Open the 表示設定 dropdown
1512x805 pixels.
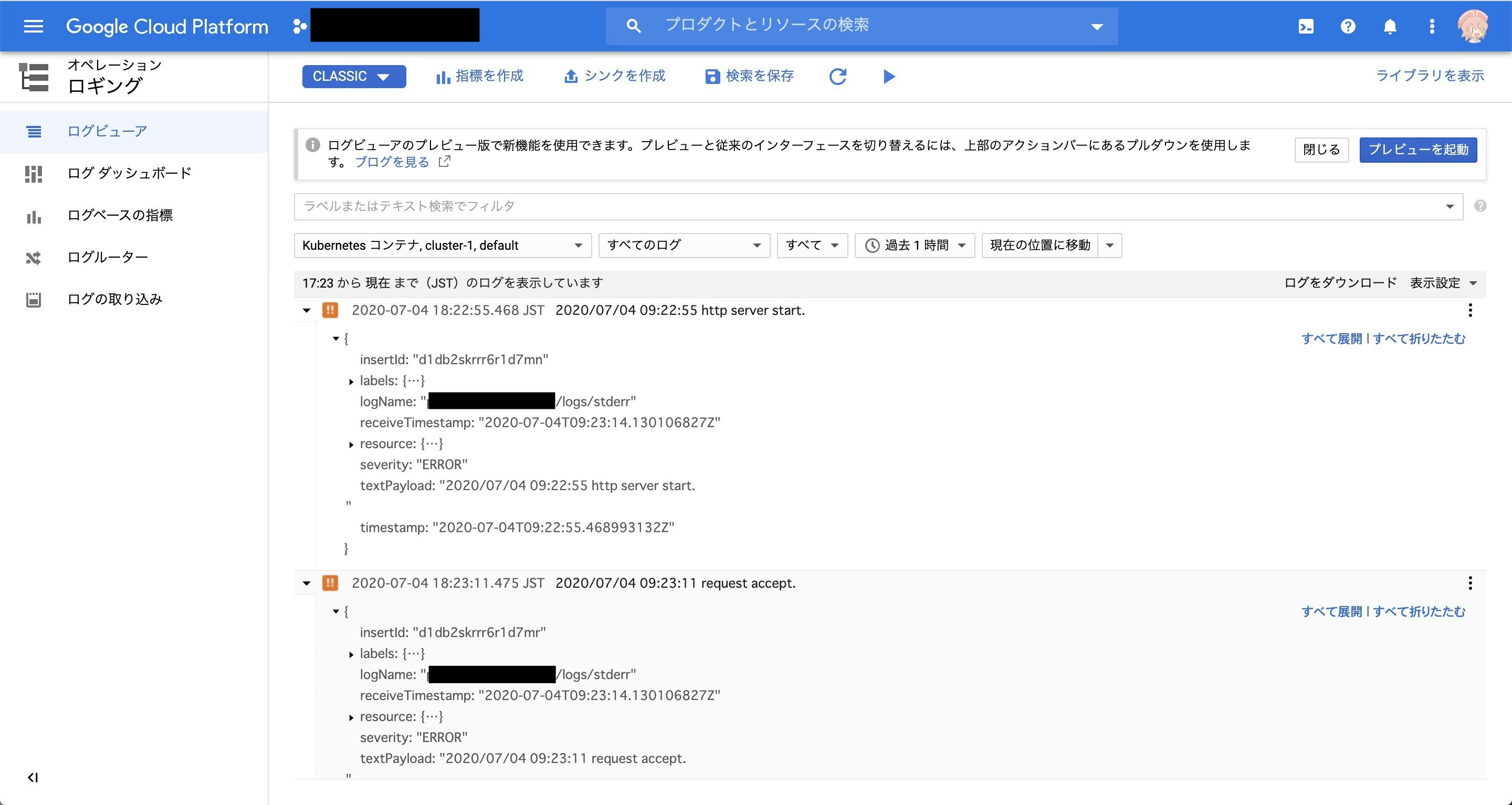click(1443, 283)
